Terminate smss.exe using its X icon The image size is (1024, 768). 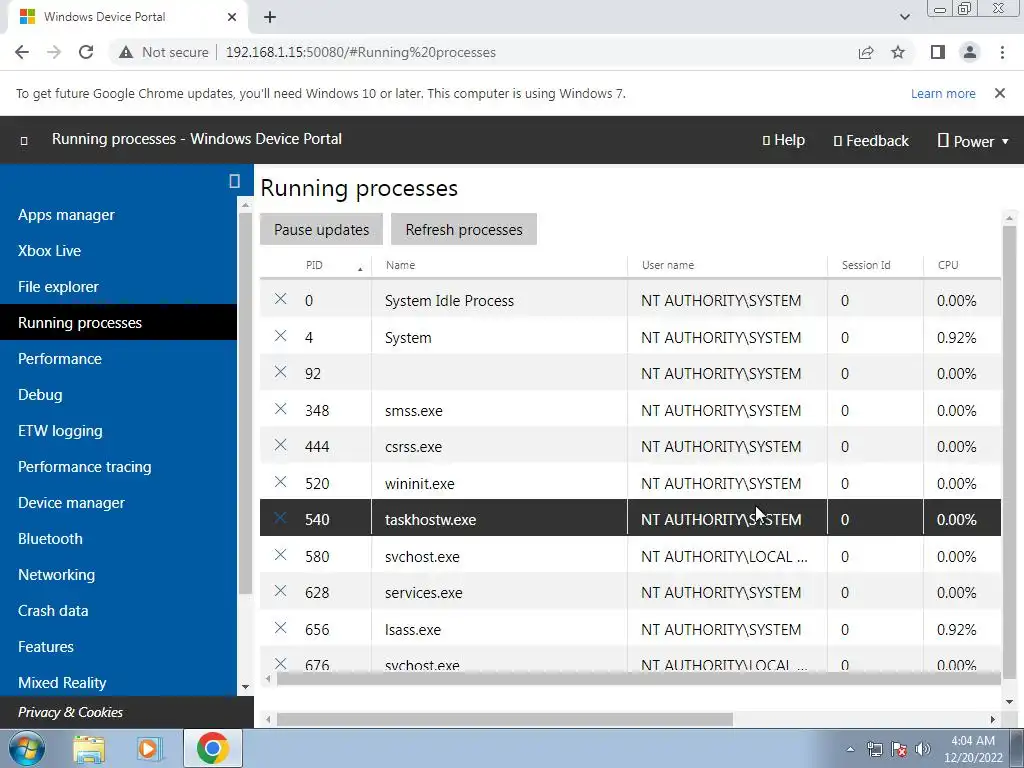[x=280, y=409]
